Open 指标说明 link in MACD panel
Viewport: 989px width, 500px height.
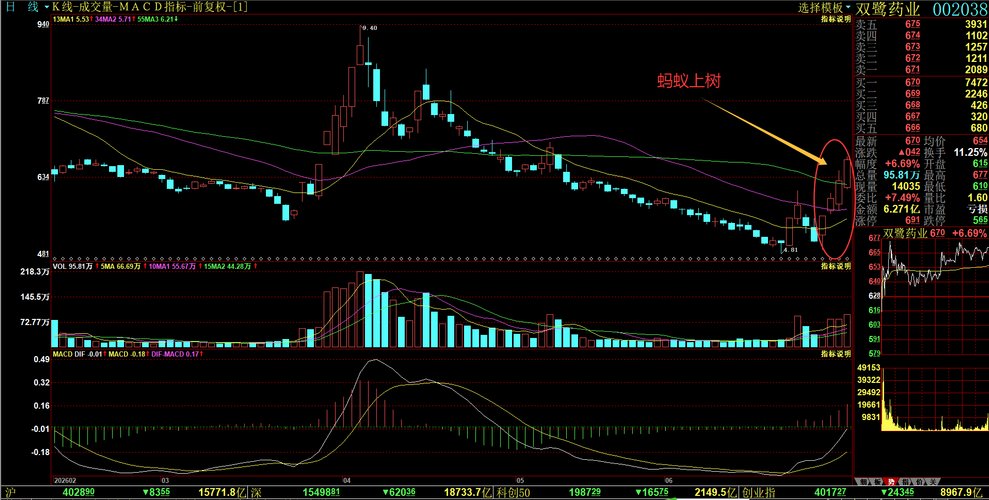pos(836,355)
